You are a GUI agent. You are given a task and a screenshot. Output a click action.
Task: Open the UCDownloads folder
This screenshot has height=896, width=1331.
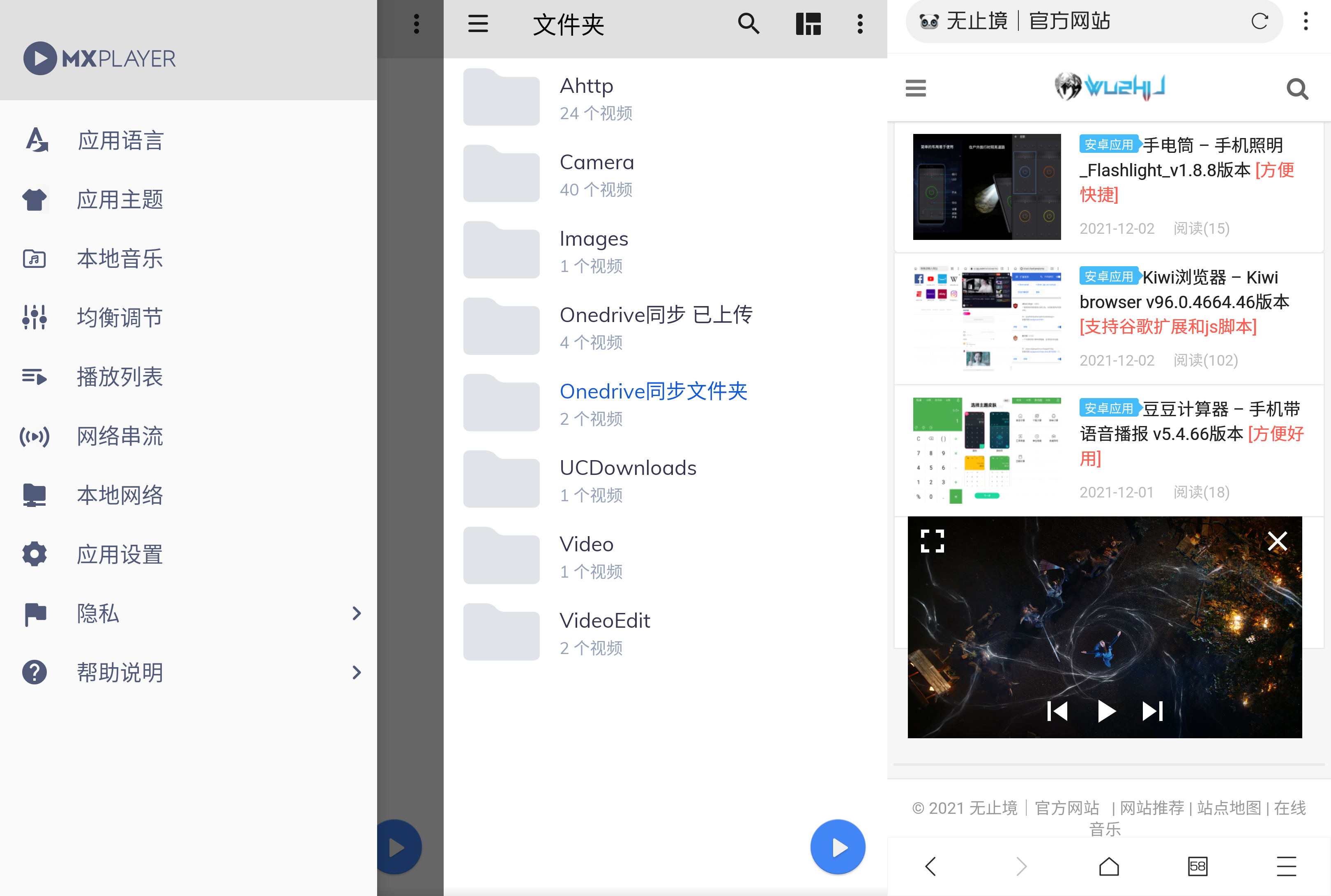coord(665,480)
